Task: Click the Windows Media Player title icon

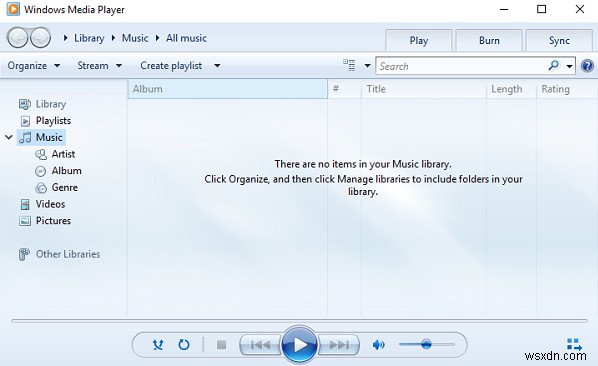Action: coord(13,9)
